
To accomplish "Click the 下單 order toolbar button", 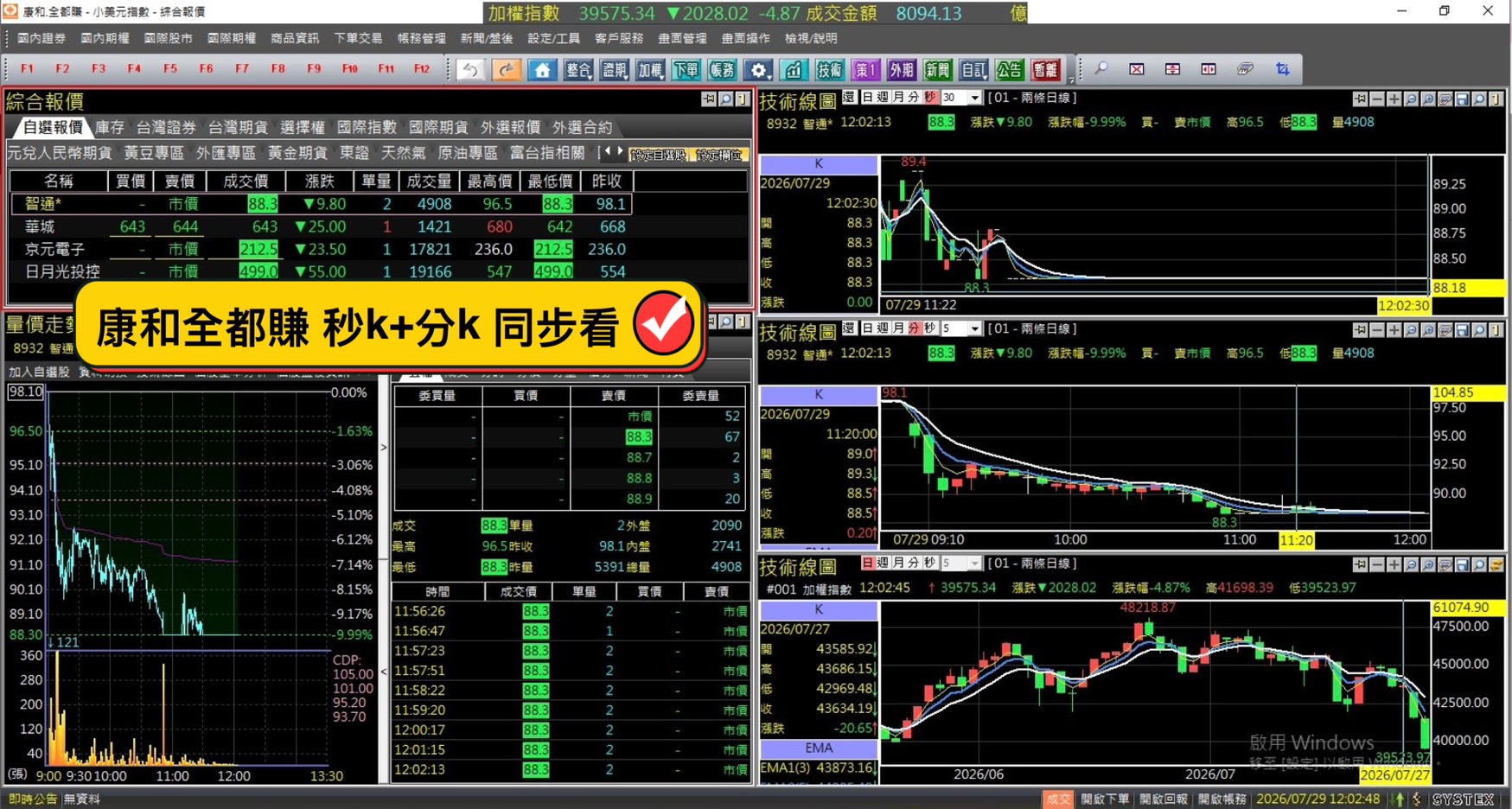I will point(686,70).
